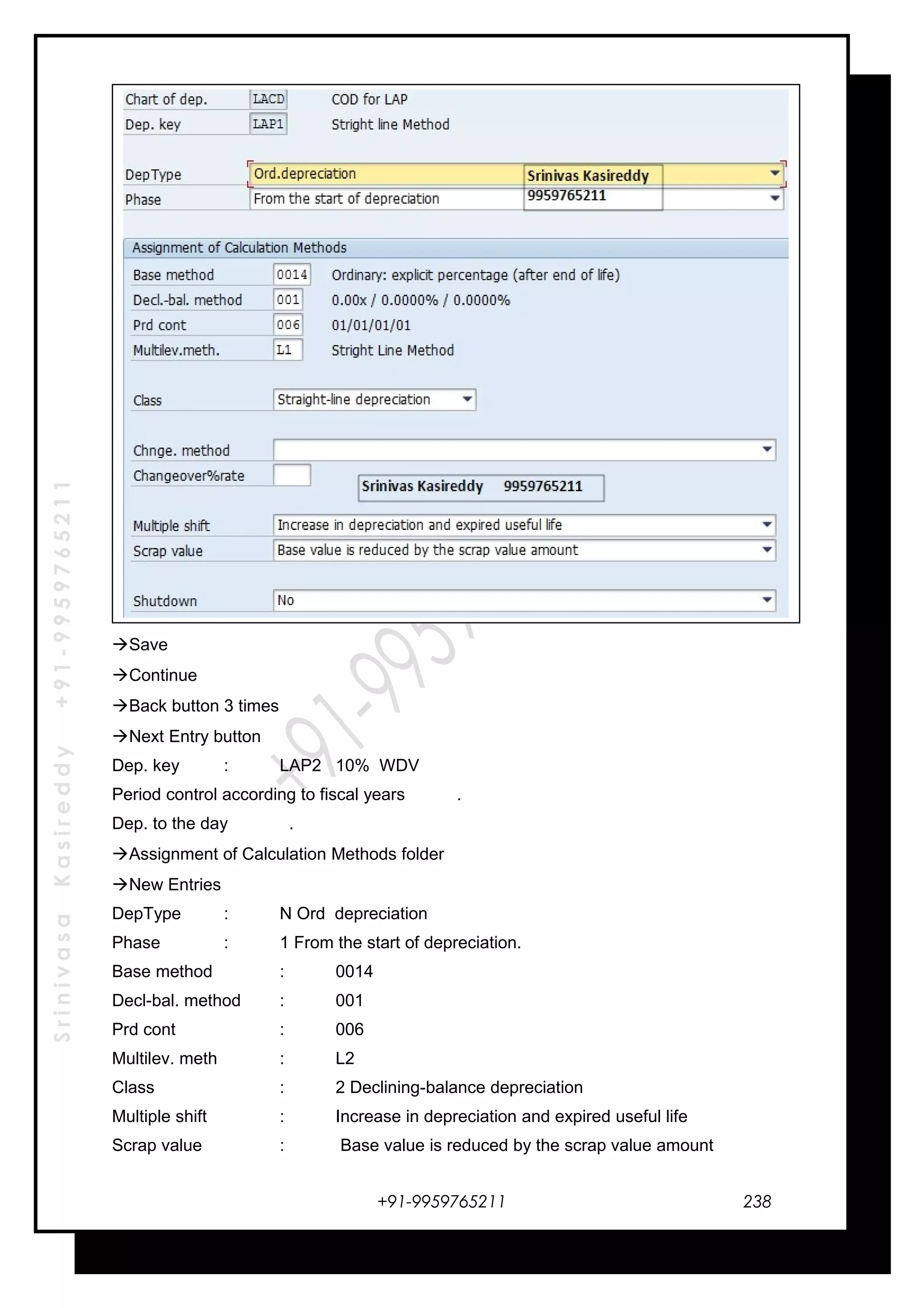This screenshot has width=924, height=1308.
Task: Click the Base method field 0014
Action: pyautogui.click(x=291, y=274)
